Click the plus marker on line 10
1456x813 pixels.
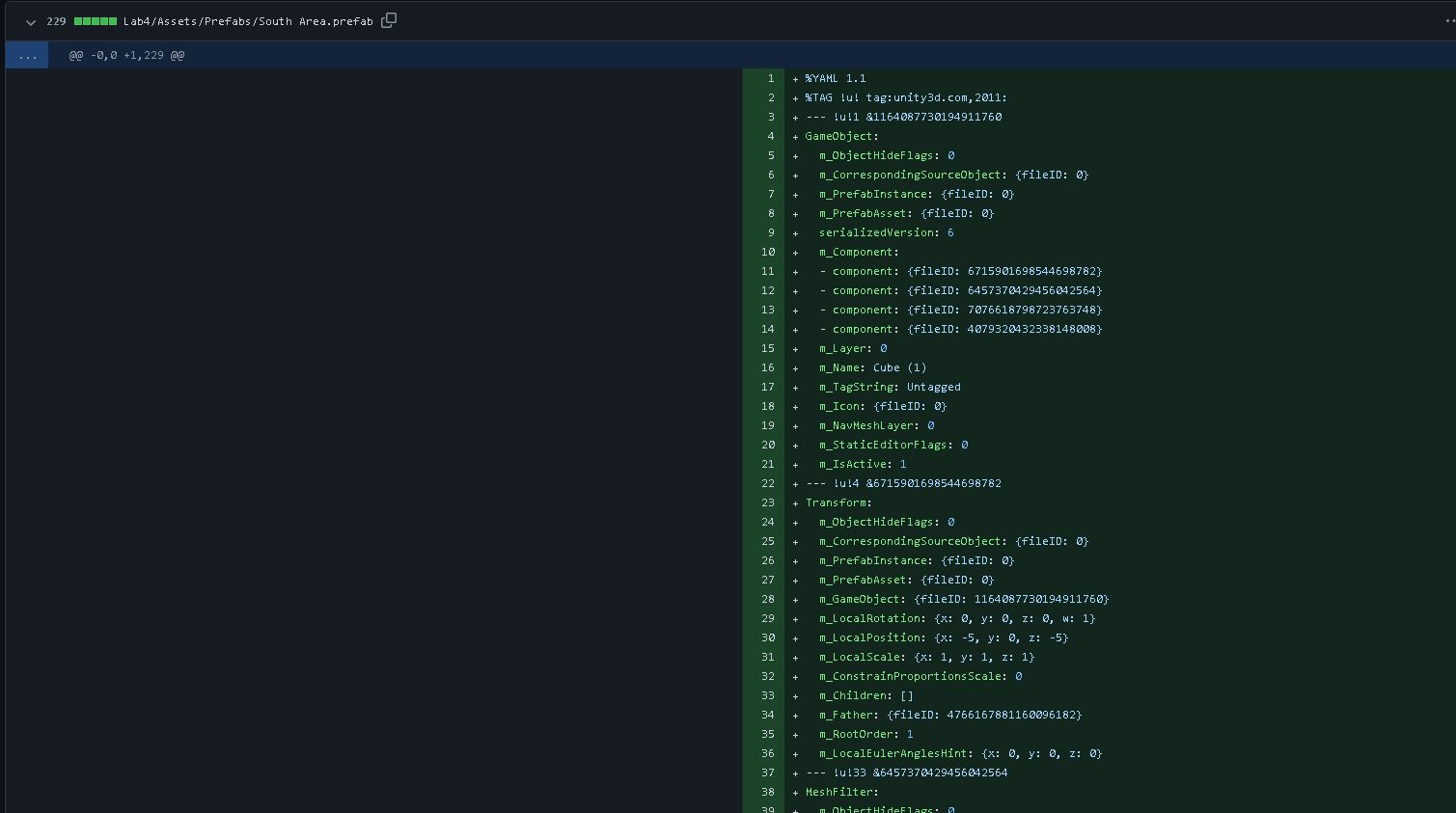click(795, 253)
